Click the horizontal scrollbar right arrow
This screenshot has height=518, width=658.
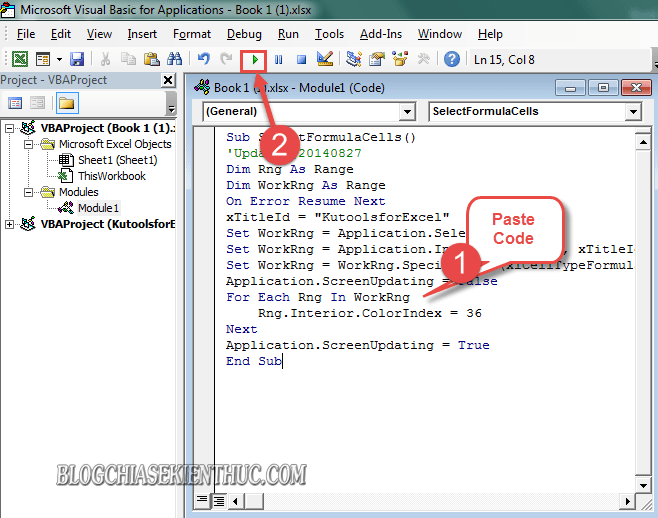point(627,501)
